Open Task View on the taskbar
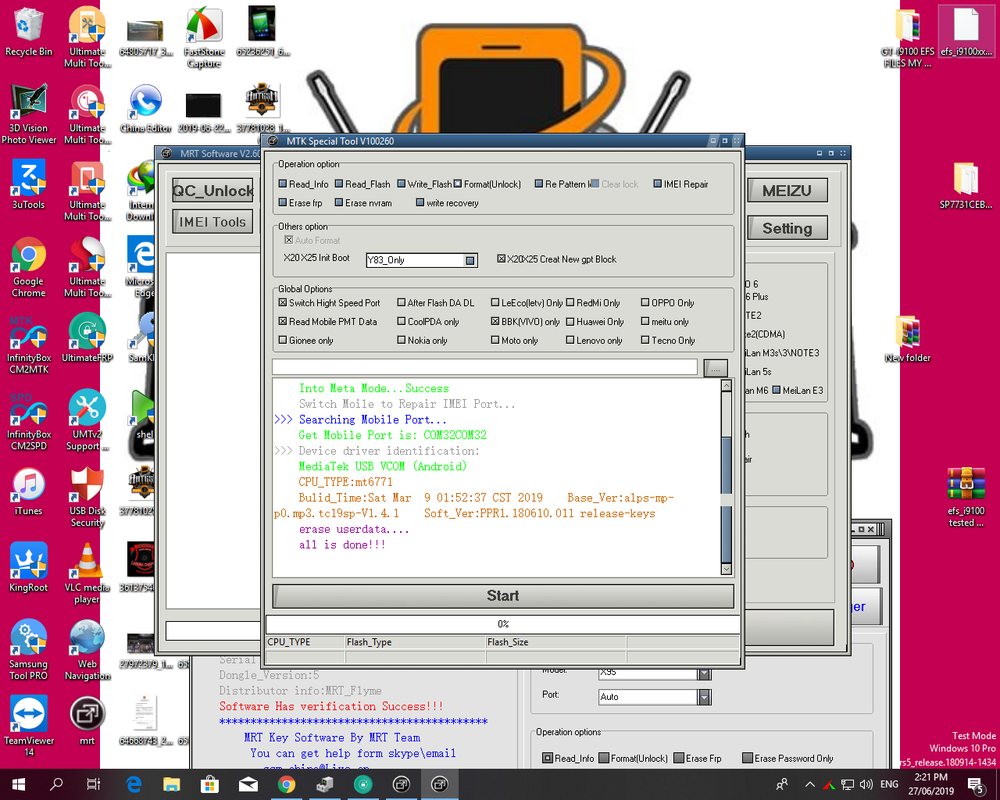This screenshot has height=800, width=1000. [x=93, y=784]
